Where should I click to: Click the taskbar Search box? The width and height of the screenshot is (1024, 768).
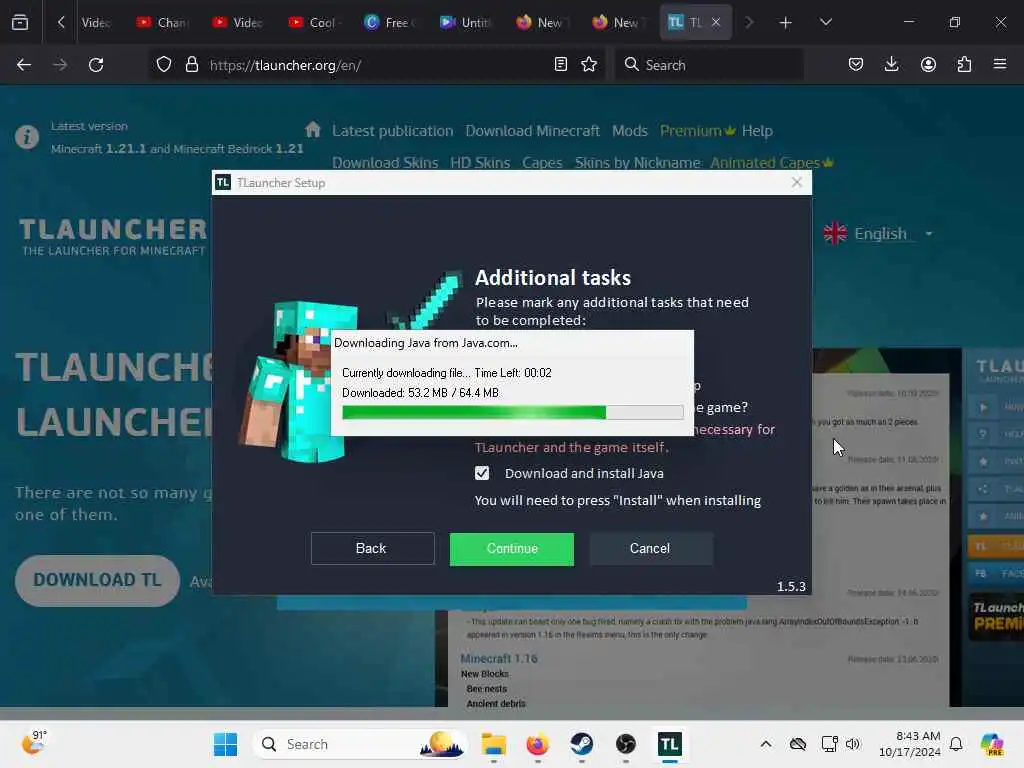pyautogui.click(x=360, y=744)
